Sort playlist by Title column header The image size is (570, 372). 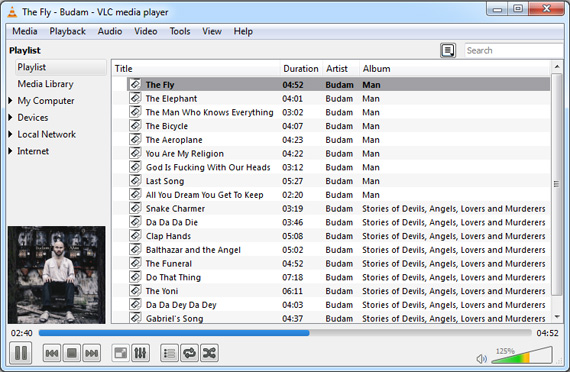(196, 69)
